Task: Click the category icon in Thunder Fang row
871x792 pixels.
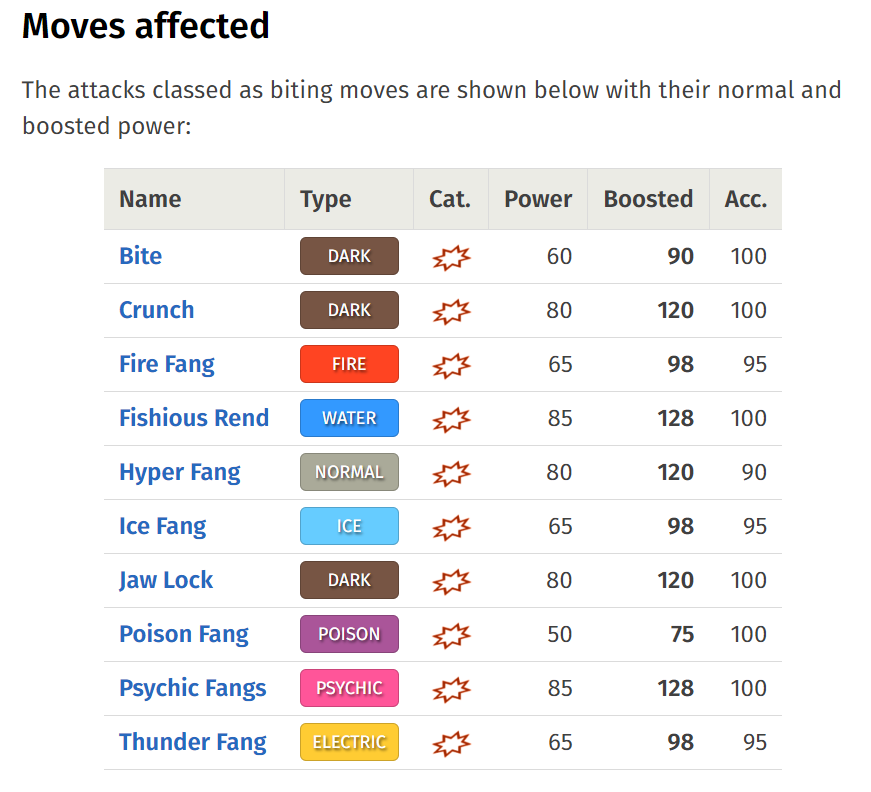Action: [451, 743]
